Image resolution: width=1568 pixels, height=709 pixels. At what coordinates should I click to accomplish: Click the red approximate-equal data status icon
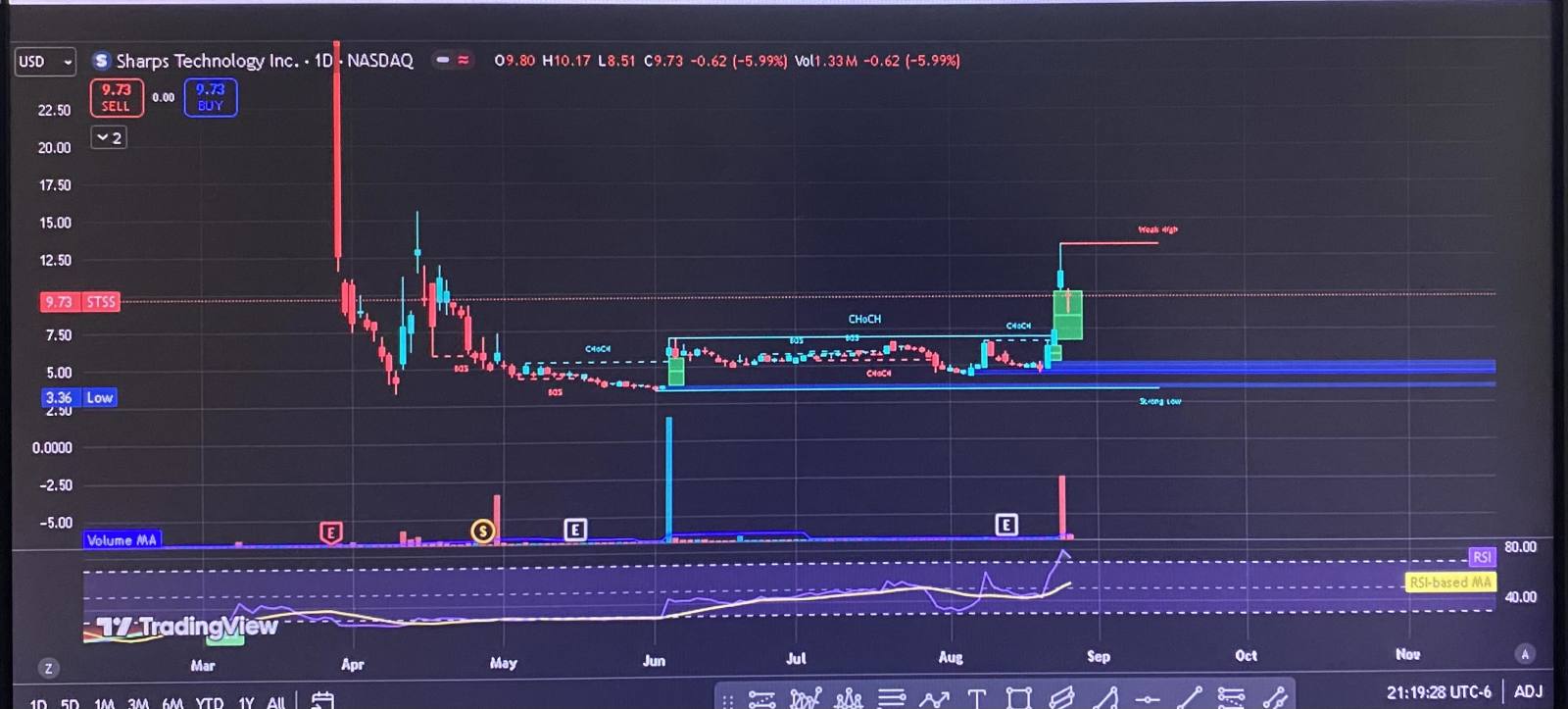click(x=464, y=60)
